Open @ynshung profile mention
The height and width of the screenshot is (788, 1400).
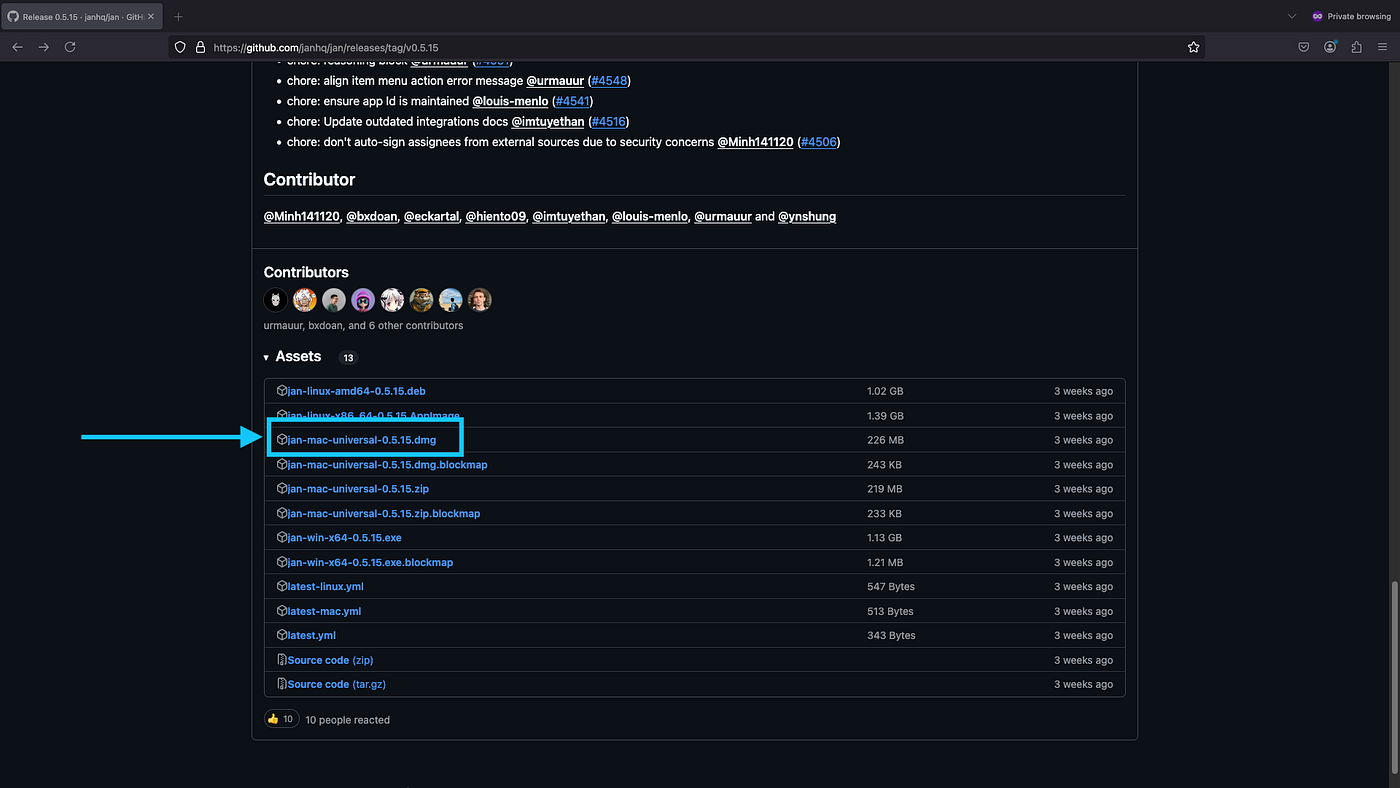click(807, 216)
